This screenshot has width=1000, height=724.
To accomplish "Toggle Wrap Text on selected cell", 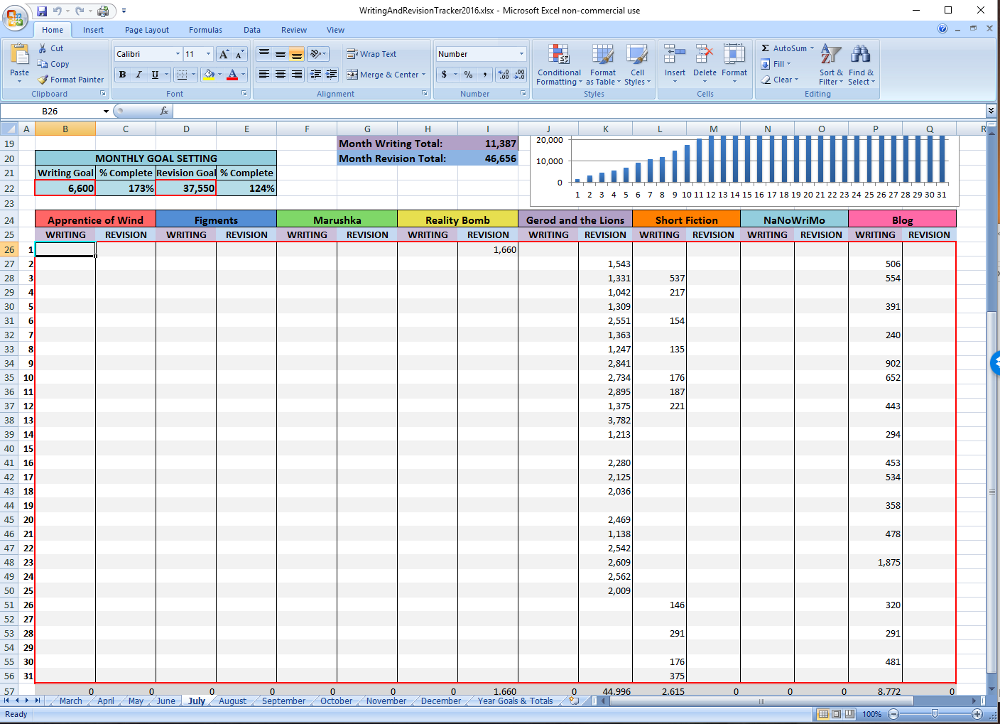I will click(x=372, y=54).
